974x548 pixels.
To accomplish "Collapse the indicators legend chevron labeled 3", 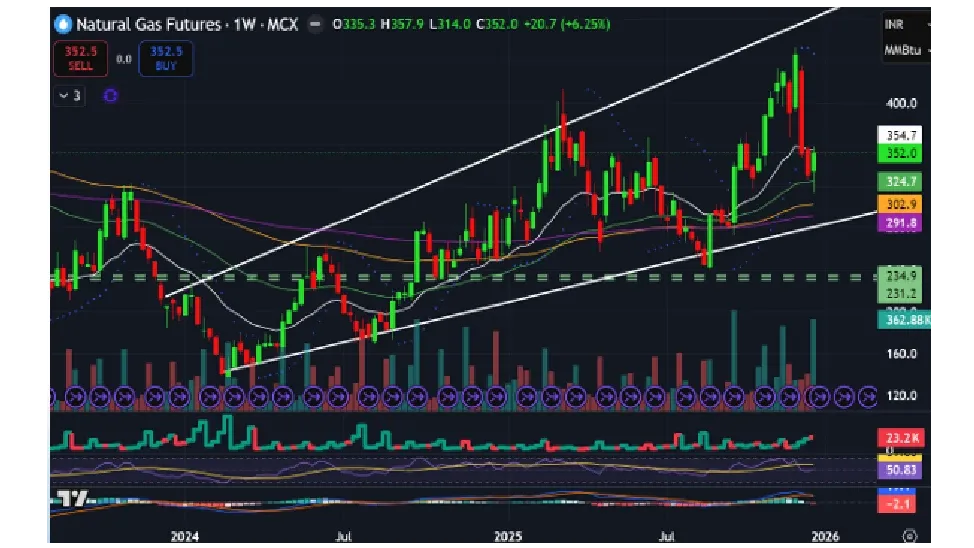I will [x=70, y=96].
